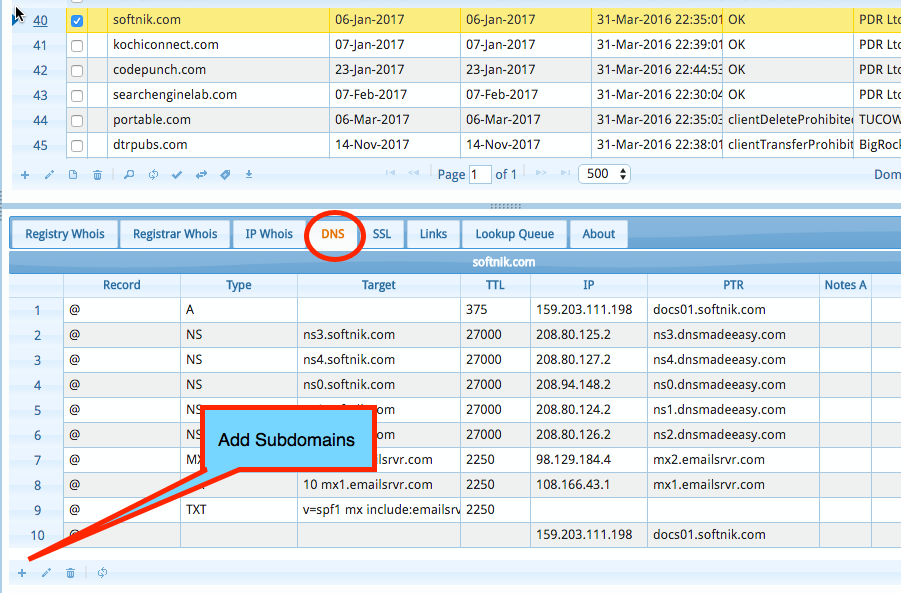The width and height of the screenshot is (901, 593).
Task: Click the add domain plus icon in the domain list toolbar
Action: click(x=25, y=175)
